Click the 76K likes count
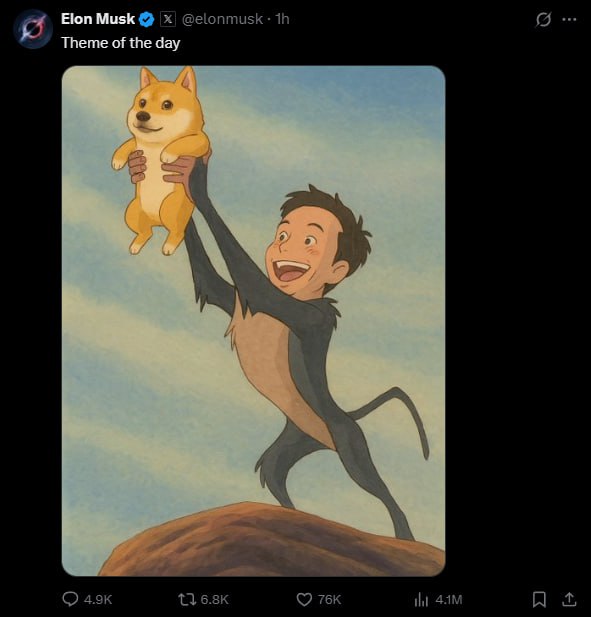This screenshot has height=617, width=591. [x=329, y=599]
